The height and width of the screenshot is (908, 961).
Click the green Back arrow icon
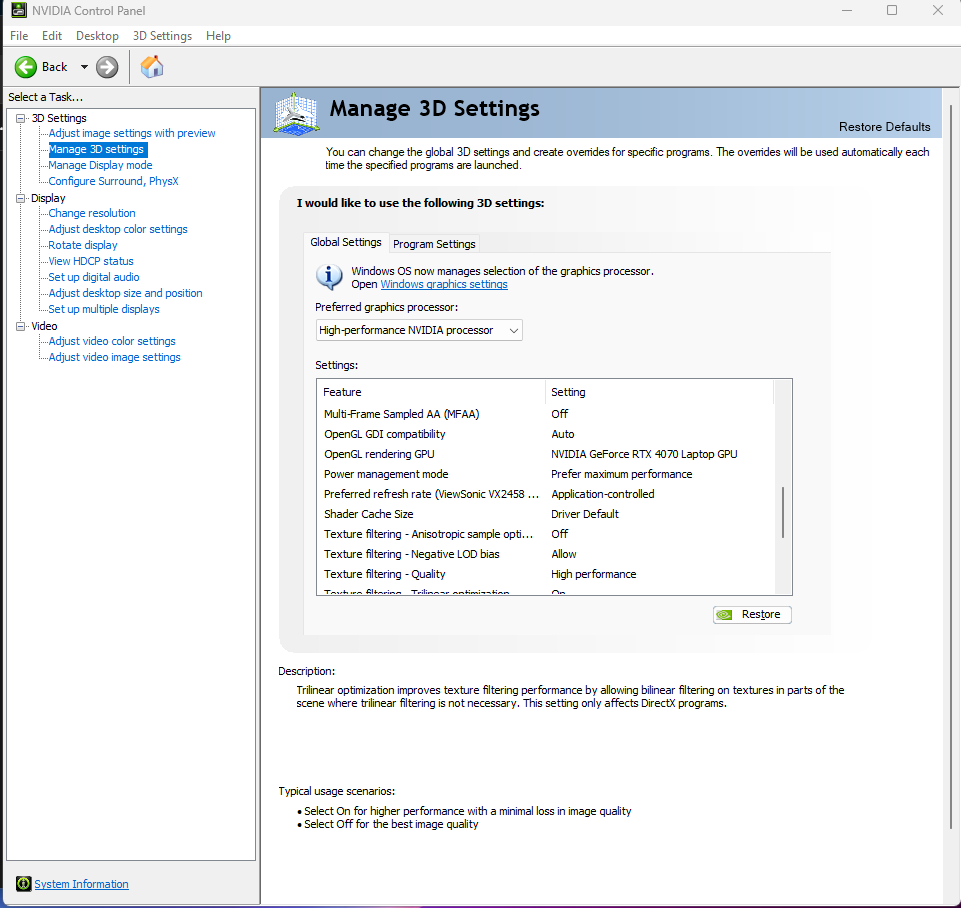[26, 67]
